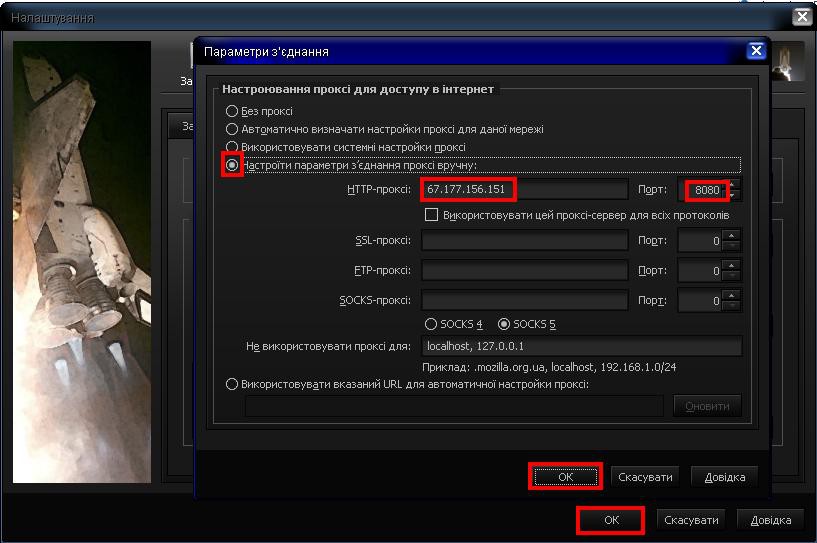The height and width of the screenshot is (543, 817).
Task: Confirm connection settings with OK
Action: [566, 477]
